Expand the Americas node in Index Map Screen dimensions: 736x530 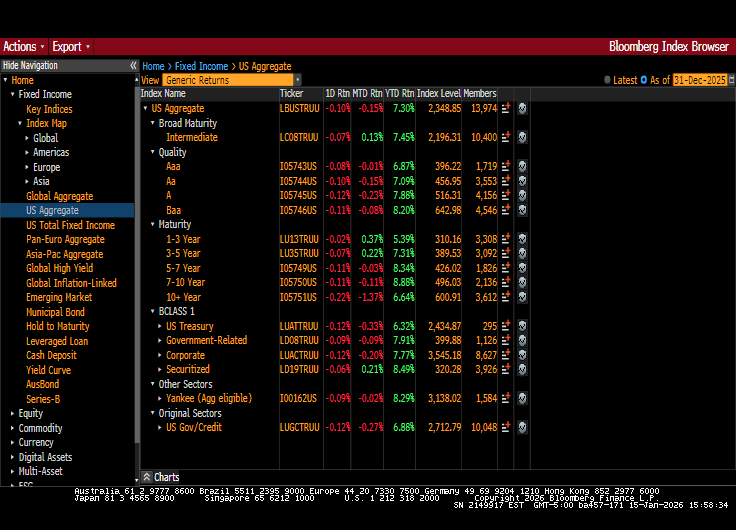point(27,153)
